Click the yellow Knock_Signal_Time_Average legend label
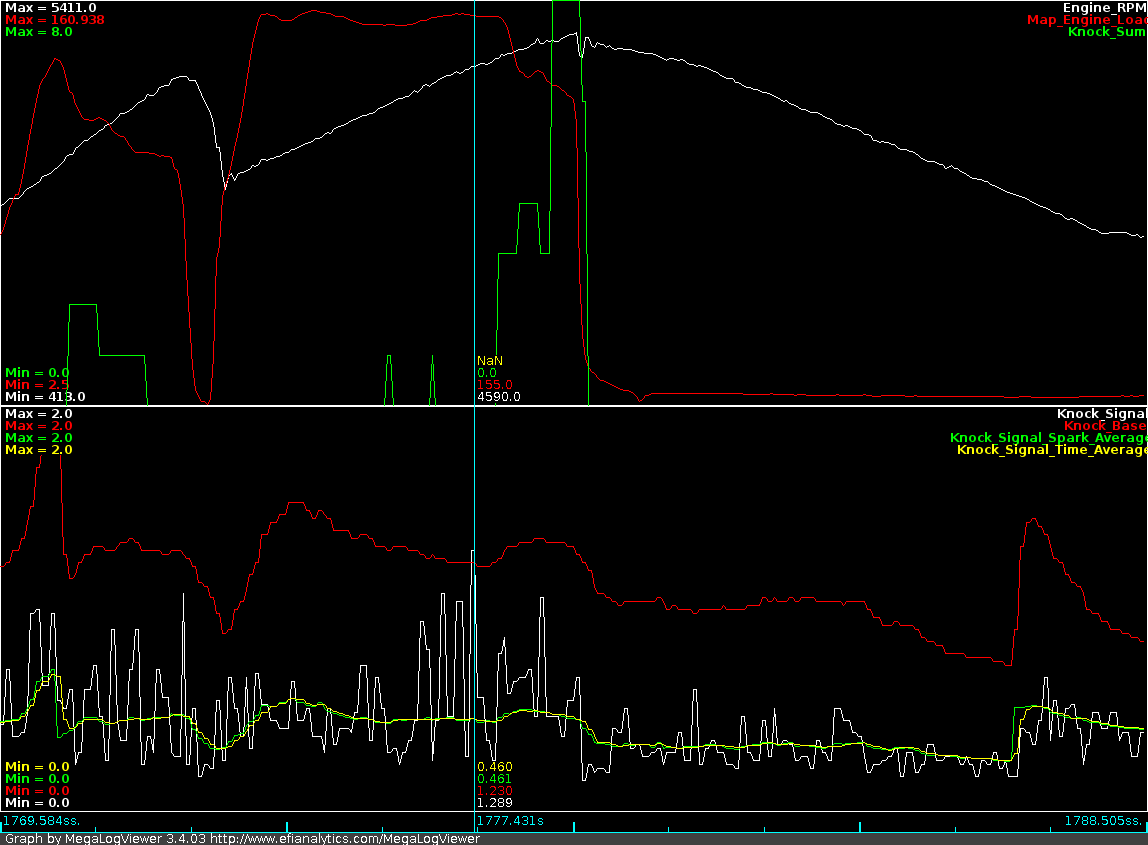Screen dimensions: 1148x845 (x=1051, y=450)
